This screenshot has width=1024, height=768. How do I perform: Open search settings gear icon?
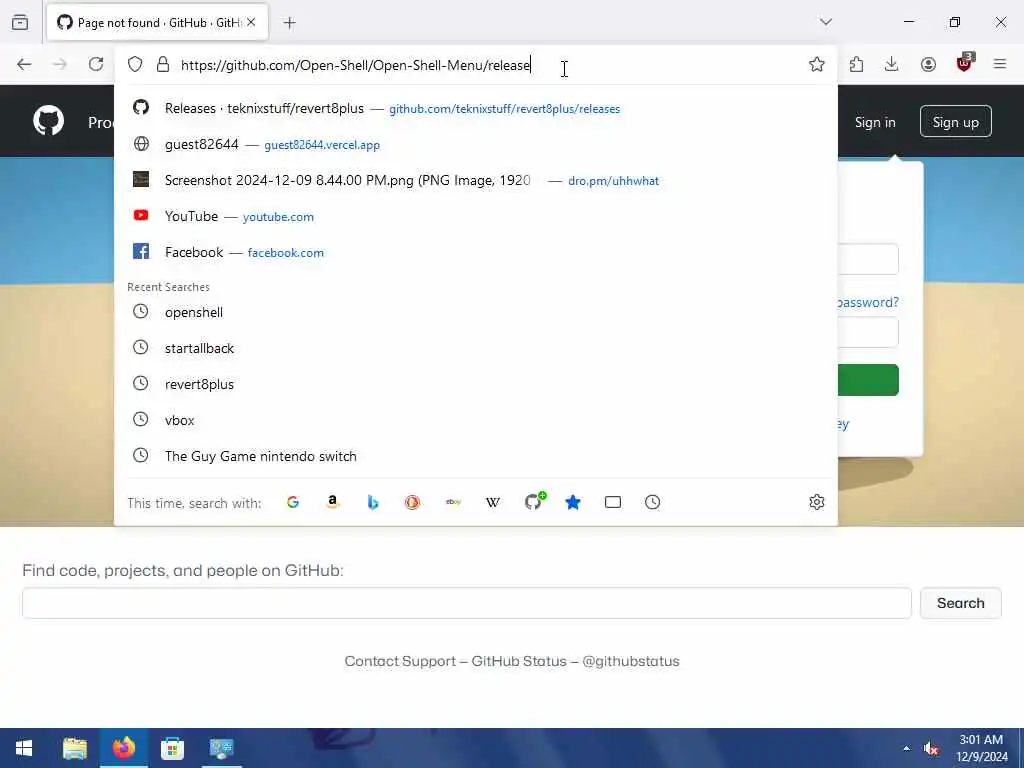tap(816, 502)
